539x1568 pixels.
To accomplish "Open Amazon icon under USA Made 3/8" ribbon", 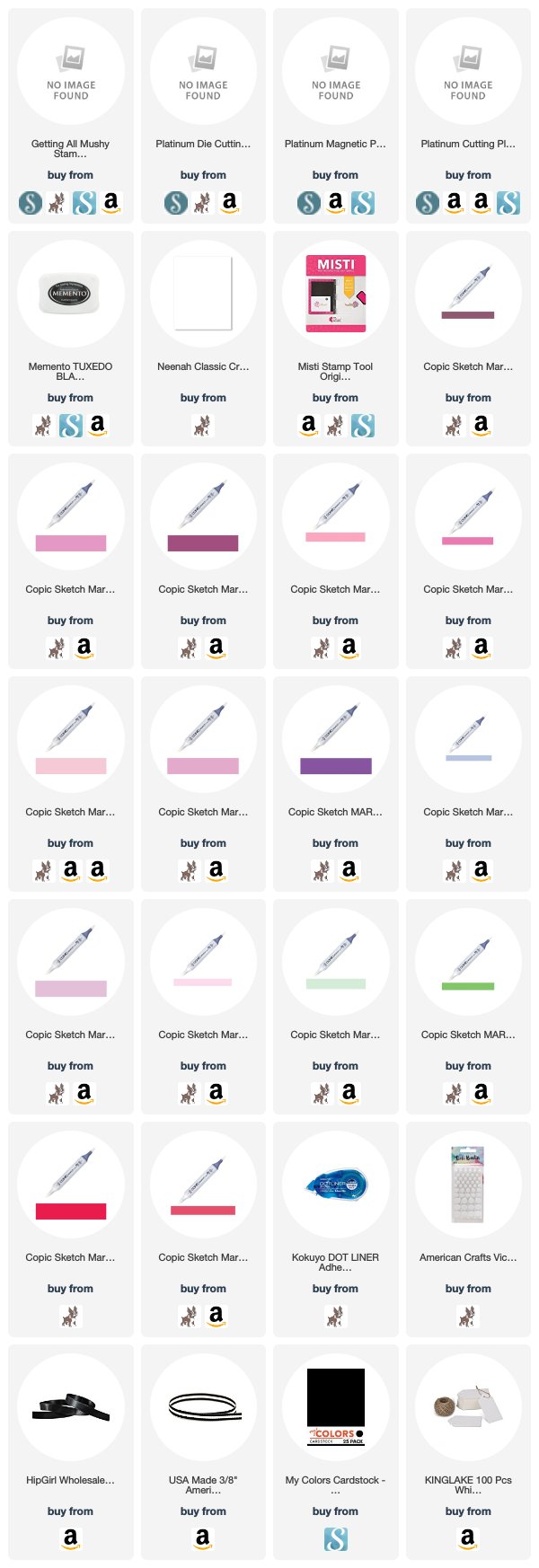I will click(x=203, y=1538).
